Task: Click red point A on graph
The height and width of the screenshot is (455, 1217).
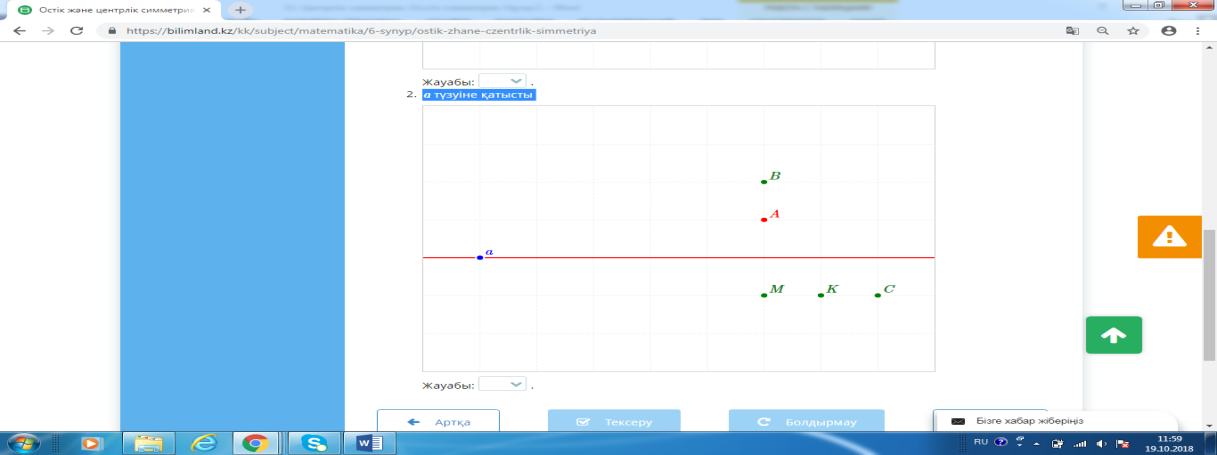Action: [x=764, y=219]
